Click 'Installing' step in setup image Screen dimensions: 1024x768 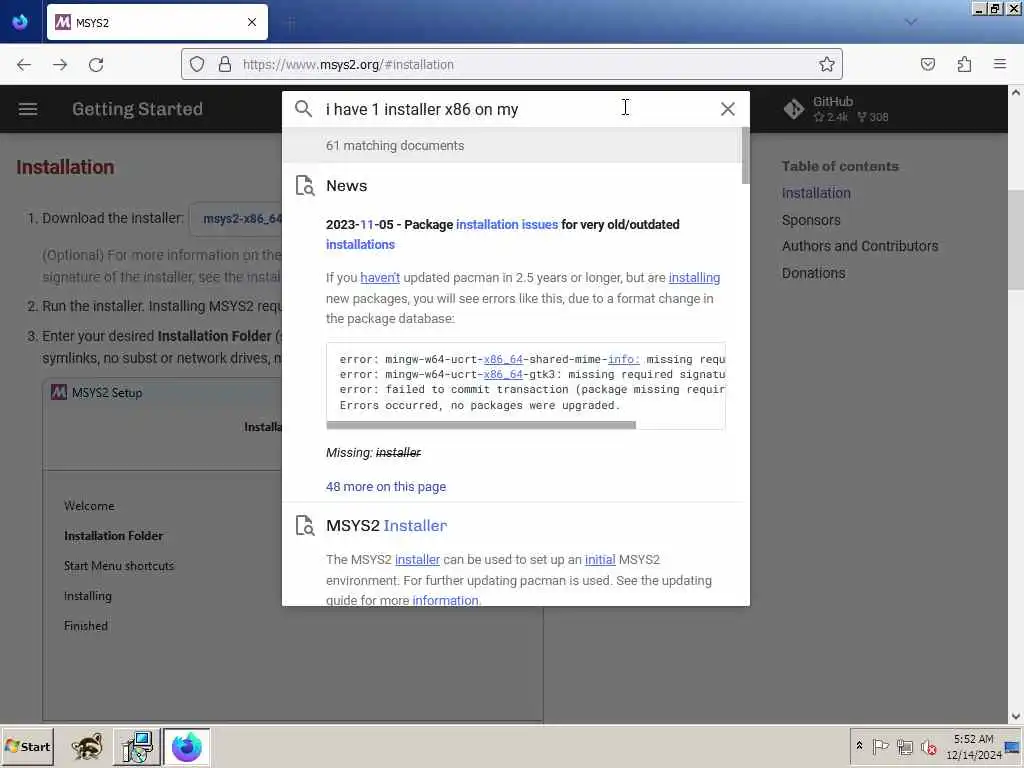click(88, 596)
